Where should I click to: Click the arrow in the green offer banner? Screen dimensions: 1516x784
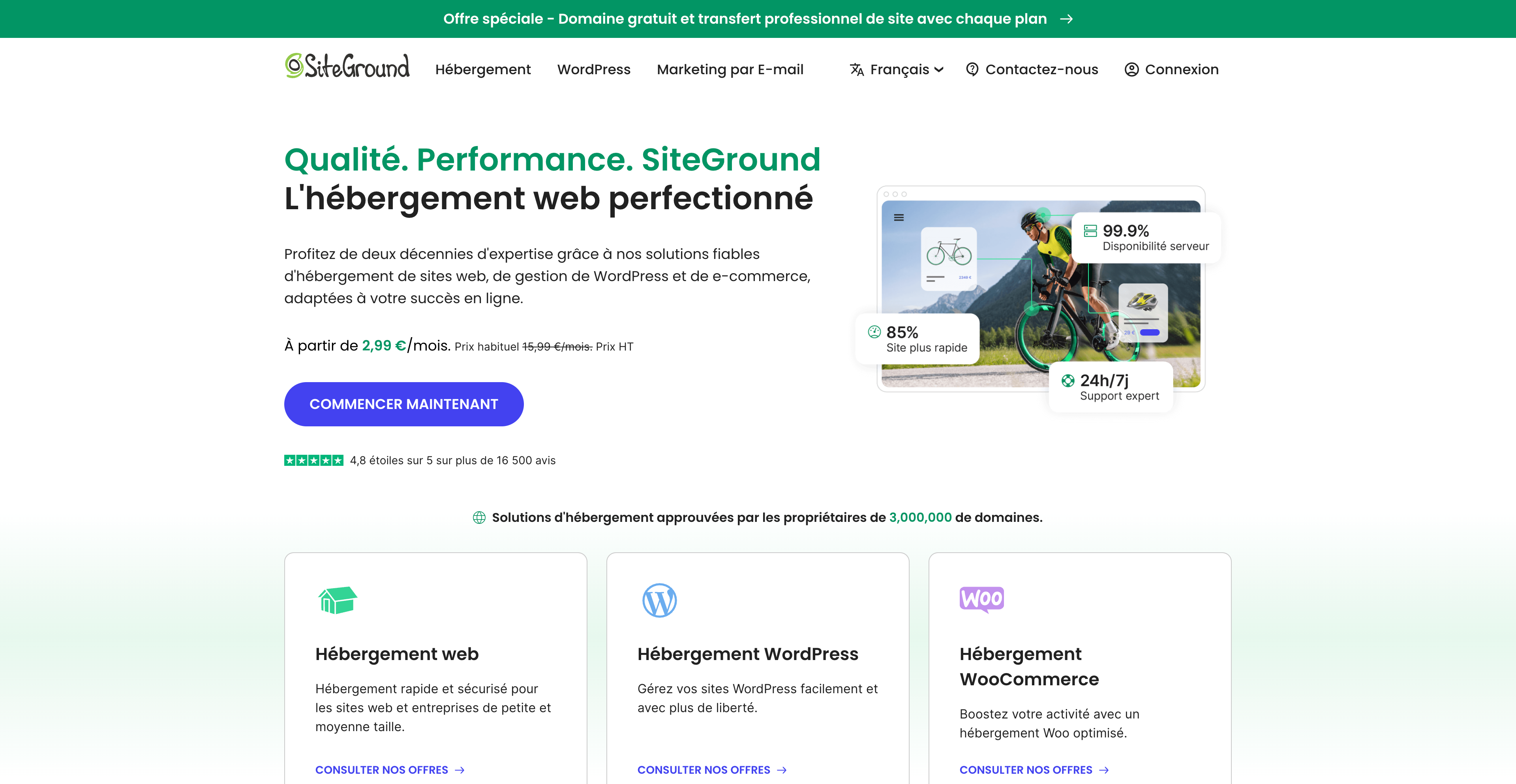[x=1066, y=19]
